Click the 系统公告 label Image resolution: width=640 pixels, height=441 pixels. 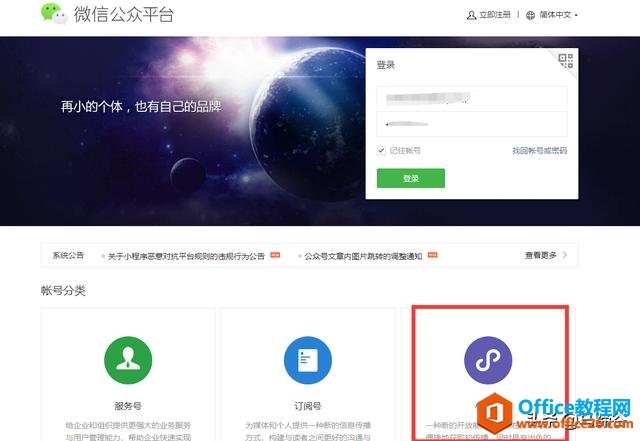(x=68, y=255)
